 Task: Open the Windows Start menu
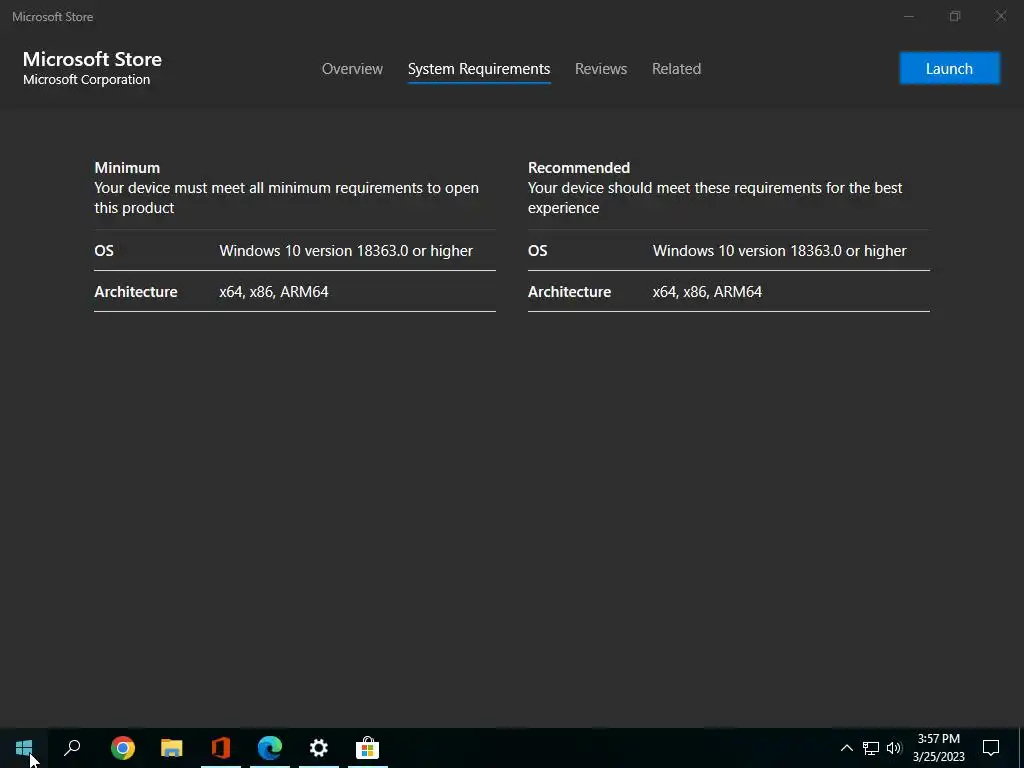[24, 748]
